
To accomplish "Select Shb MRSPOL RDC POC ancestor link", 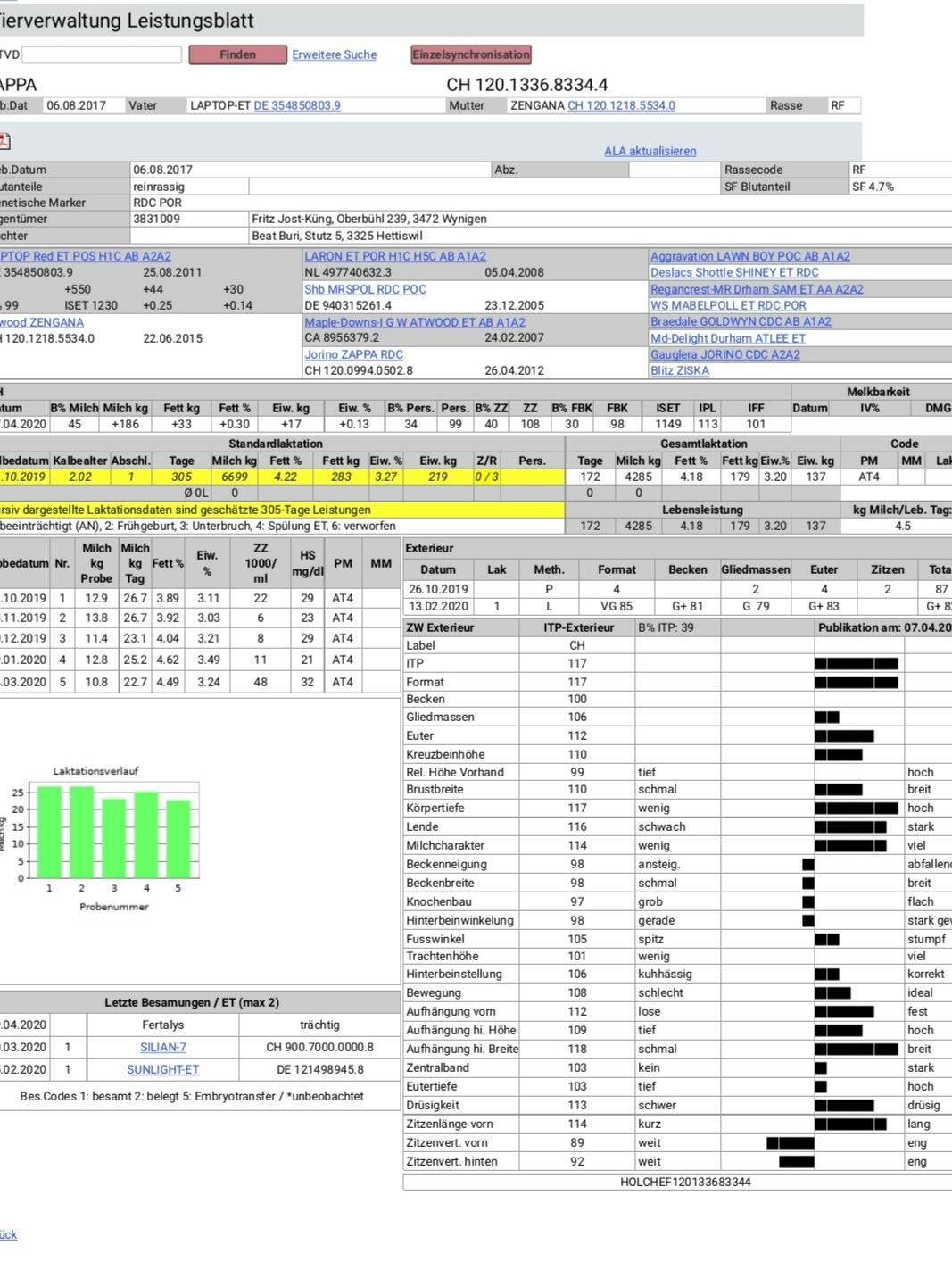I will [365, 290].
